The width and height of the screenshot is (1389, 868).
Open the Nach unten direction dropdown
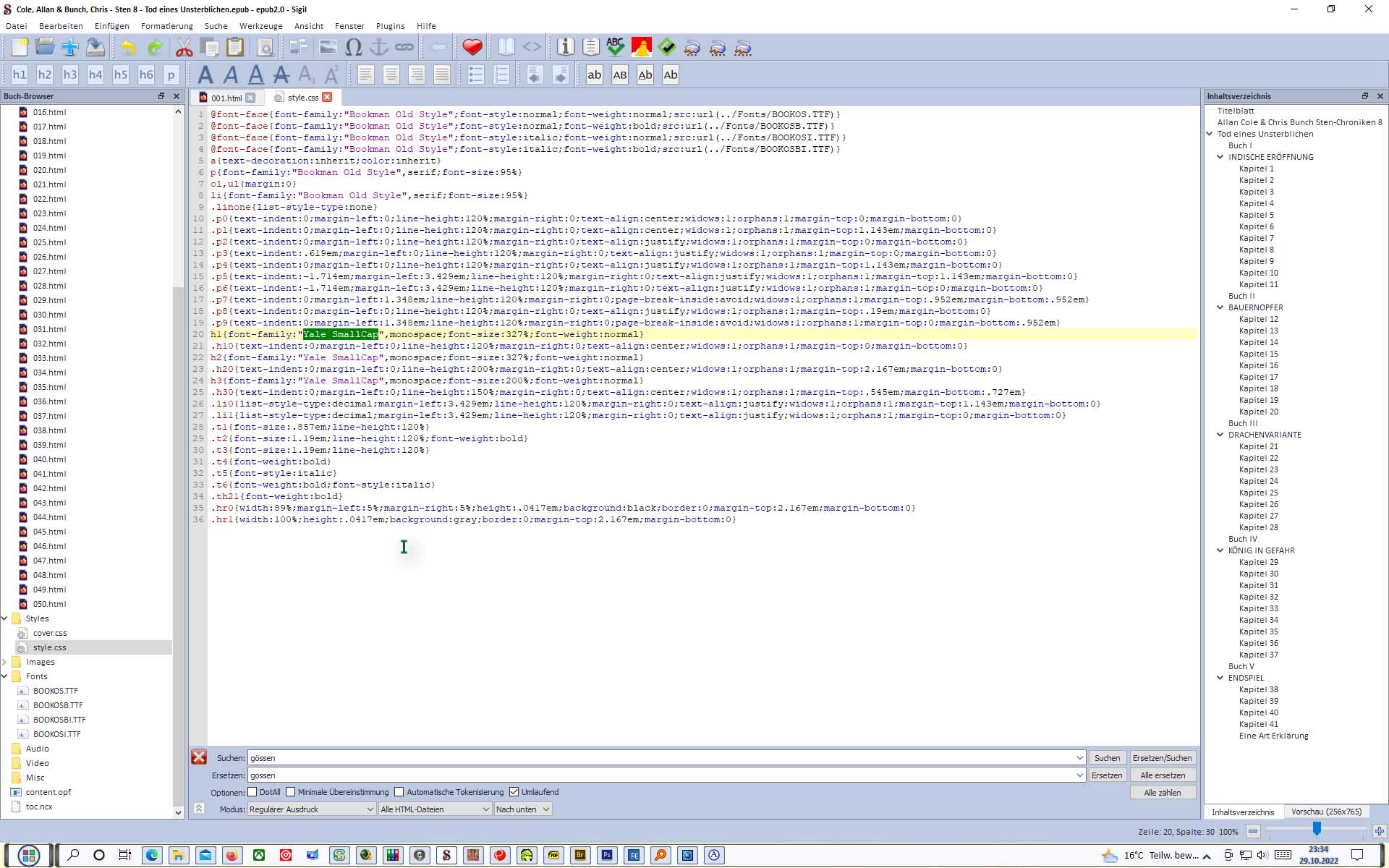(523, 809)
